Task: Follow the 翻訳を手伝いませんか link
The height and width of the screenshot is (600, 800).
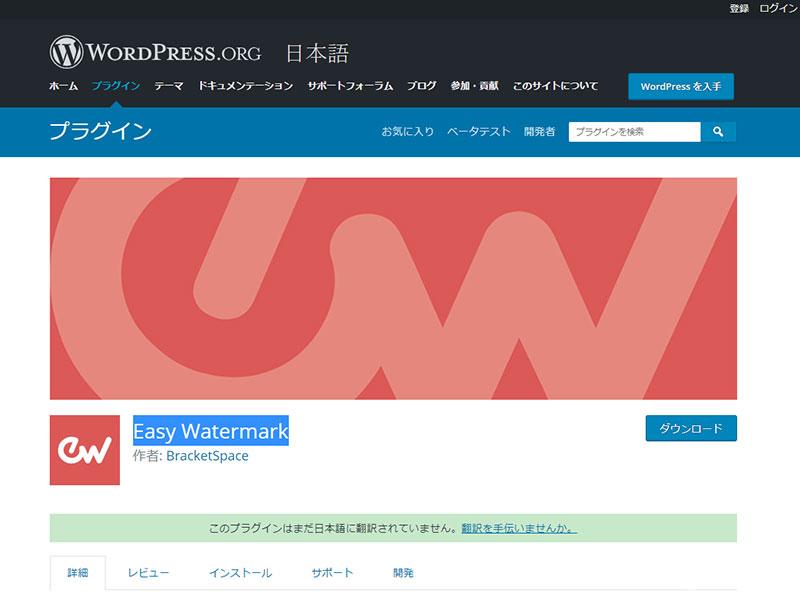Action: (518, 528)
